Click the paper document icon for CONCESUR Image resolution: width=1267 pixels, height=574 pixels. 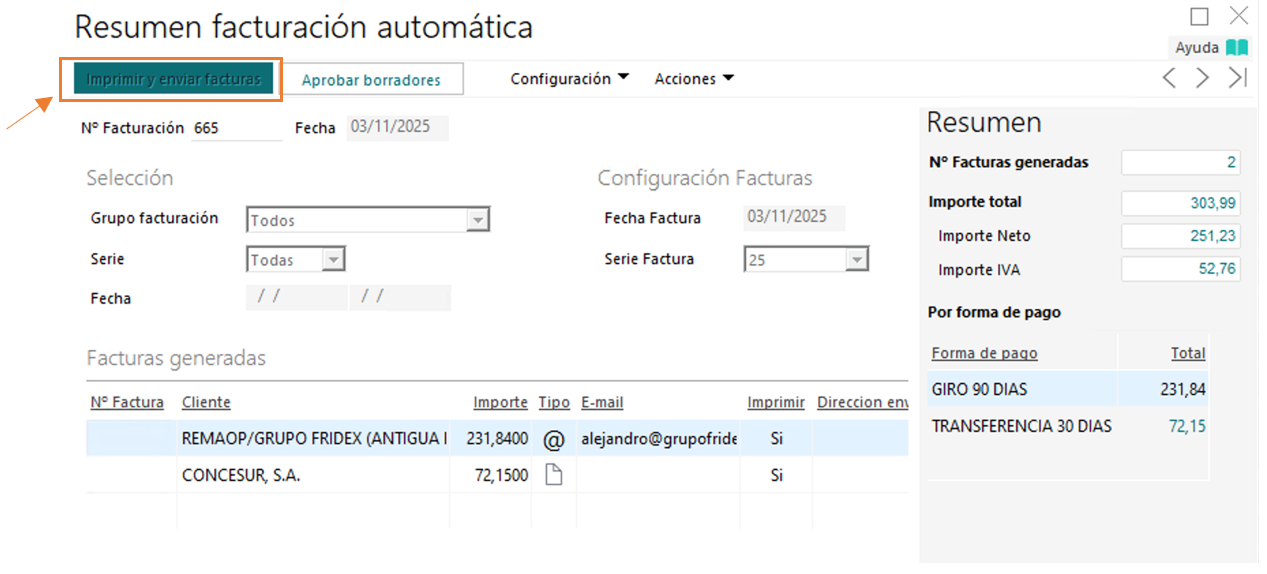[x=553, y=476]
